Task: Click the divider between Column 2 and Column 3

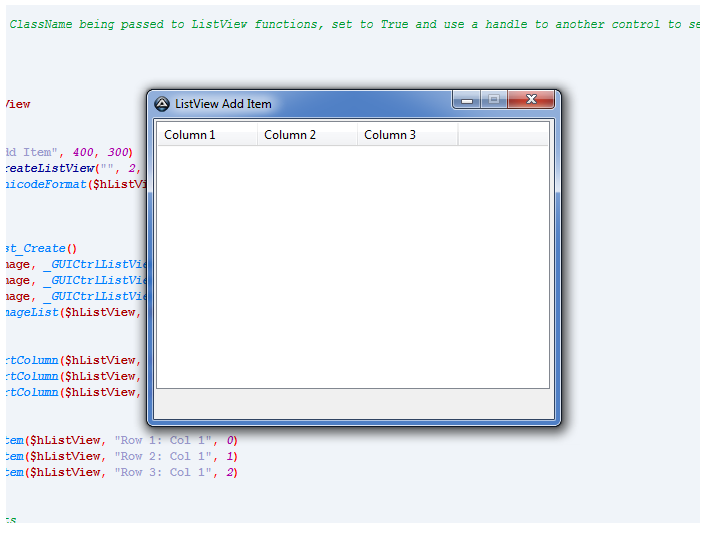Action: pos(357,135)
